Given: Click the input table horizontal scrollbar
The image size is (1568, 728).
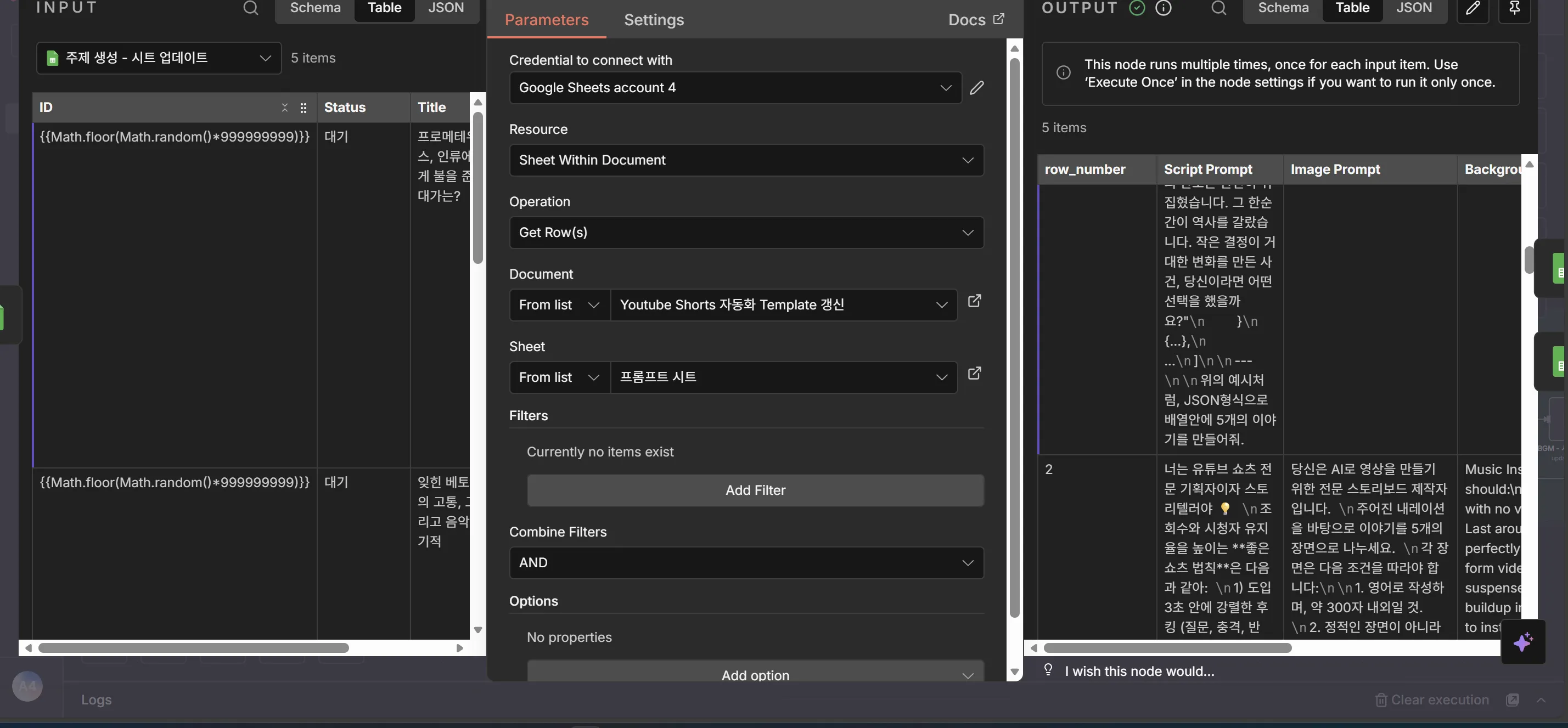Looking at the screenshot, I should click(x=194, y=648).
